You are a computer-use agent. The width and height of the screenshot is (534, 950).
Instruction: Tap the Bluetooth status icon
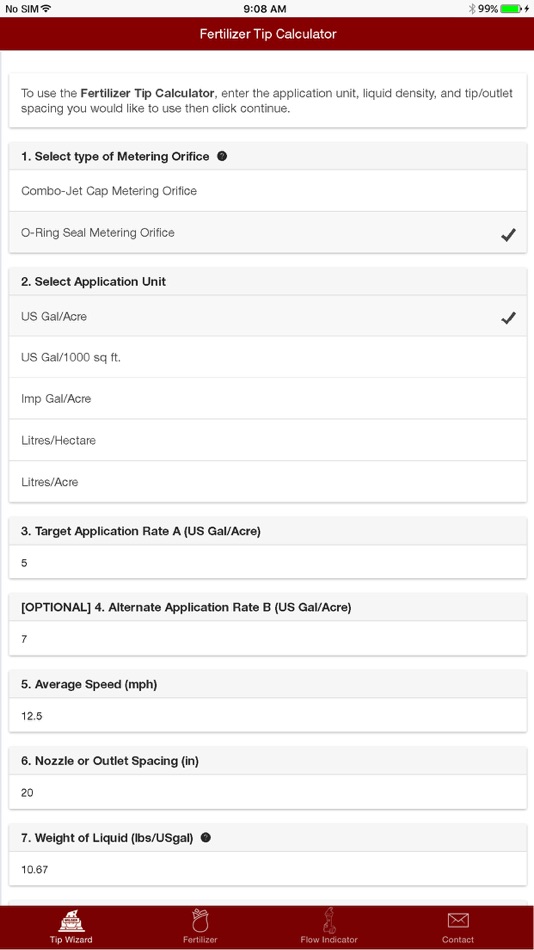pos(472,8)
